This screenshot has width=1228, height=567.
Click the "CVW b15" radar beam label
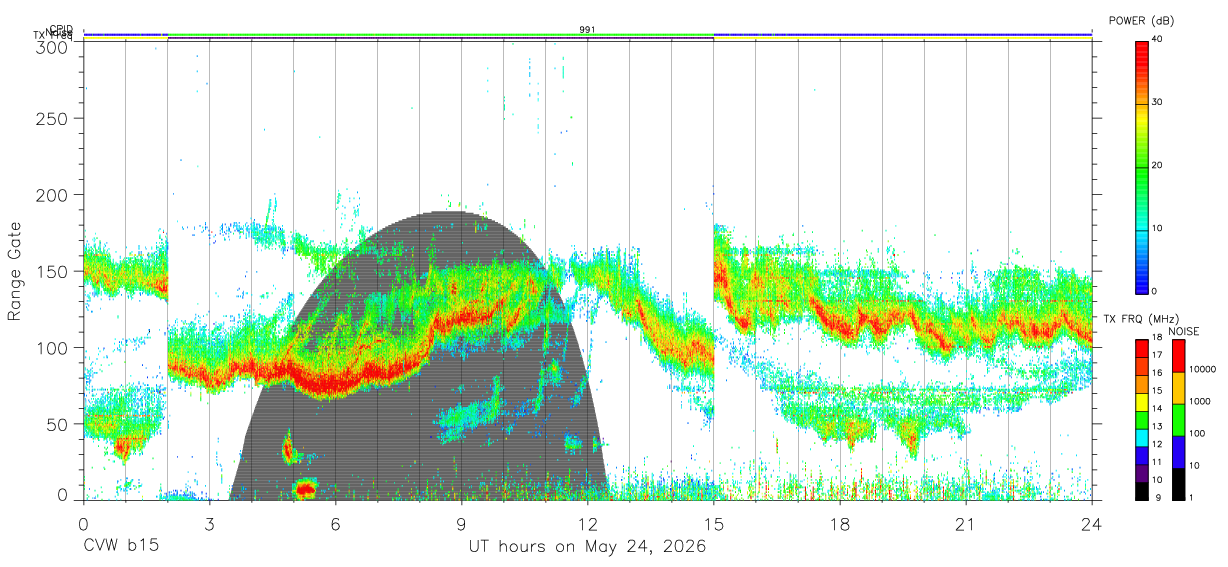(x=120, y=547)
